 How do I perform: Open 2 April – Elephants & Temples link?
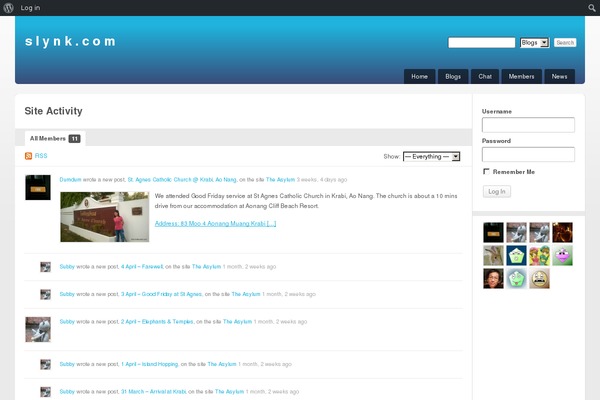[157, 322]
